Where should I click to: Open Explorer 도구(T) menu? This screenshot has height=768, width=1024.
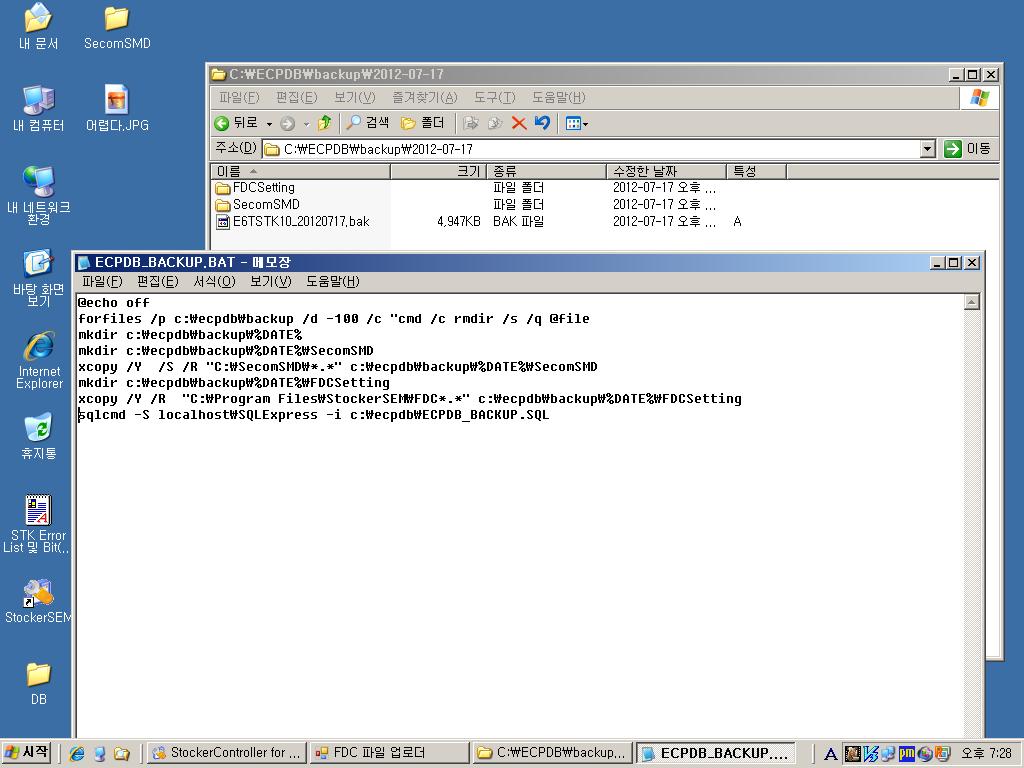[494, 97]
